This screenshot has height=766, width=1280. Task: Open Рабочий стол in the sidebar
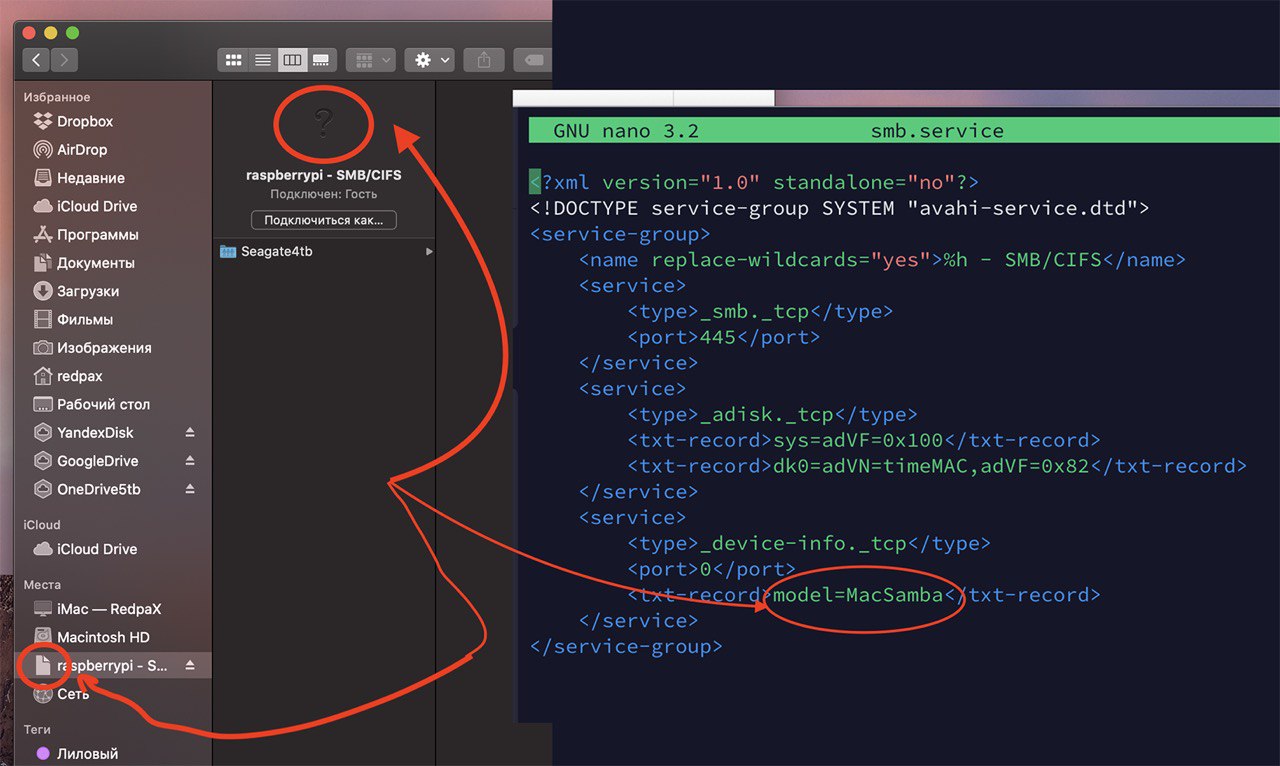click(x=103, y=404)
